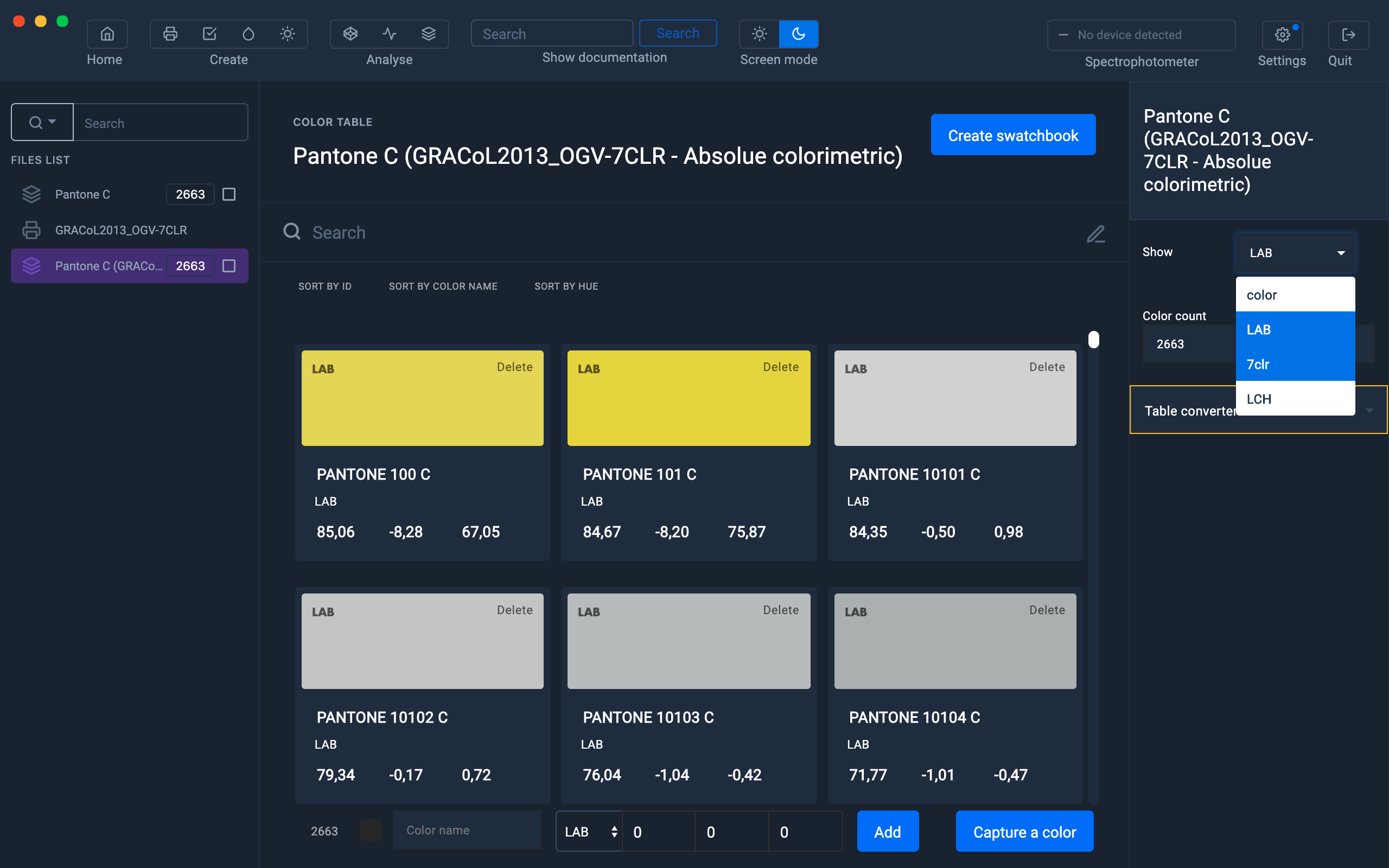Click the first LAB value field at bottom

pos(659,831)
